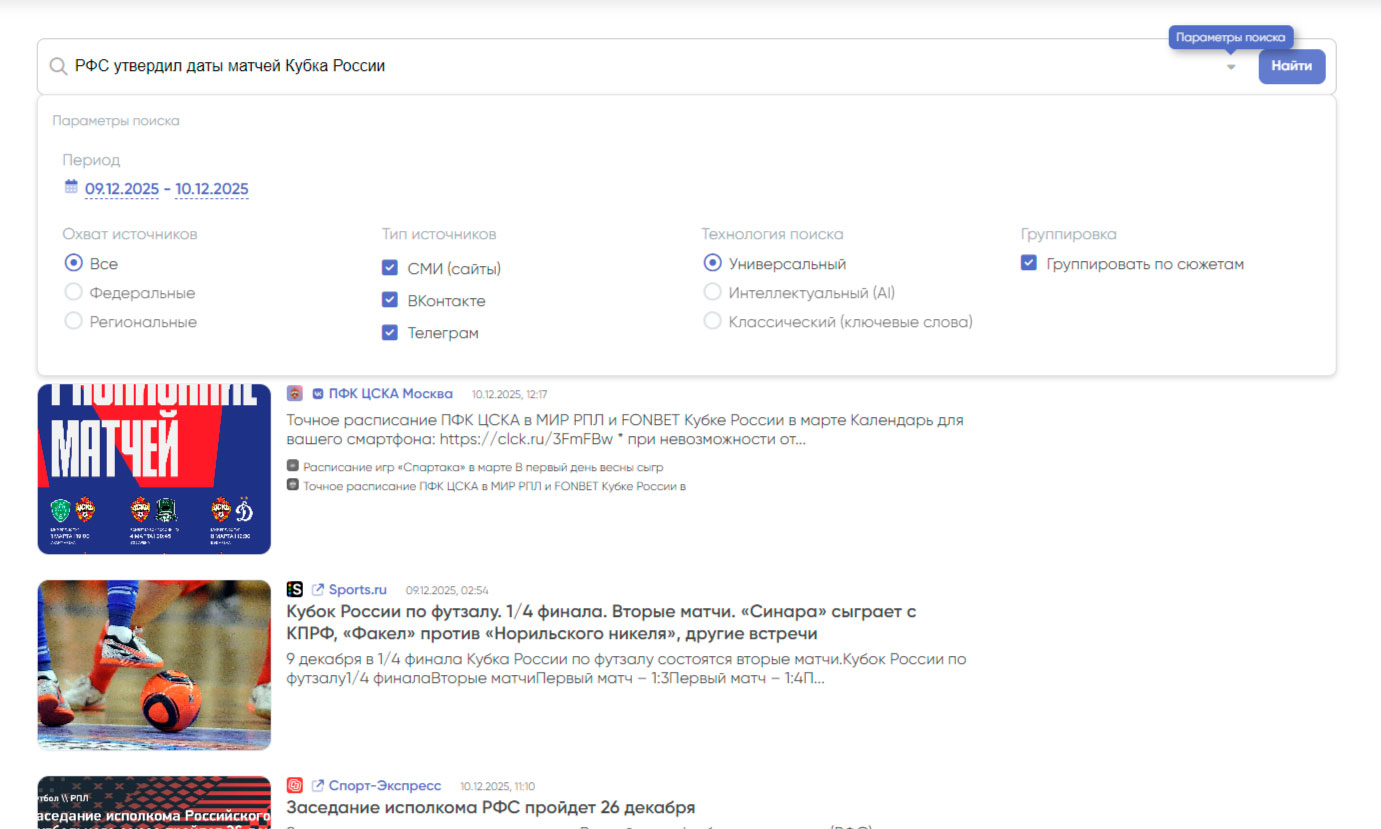The width and height of the screenshot is (1381, 829).
Task: Open the end date 10.12.2025 picker
Action: (x=212, y=189)
